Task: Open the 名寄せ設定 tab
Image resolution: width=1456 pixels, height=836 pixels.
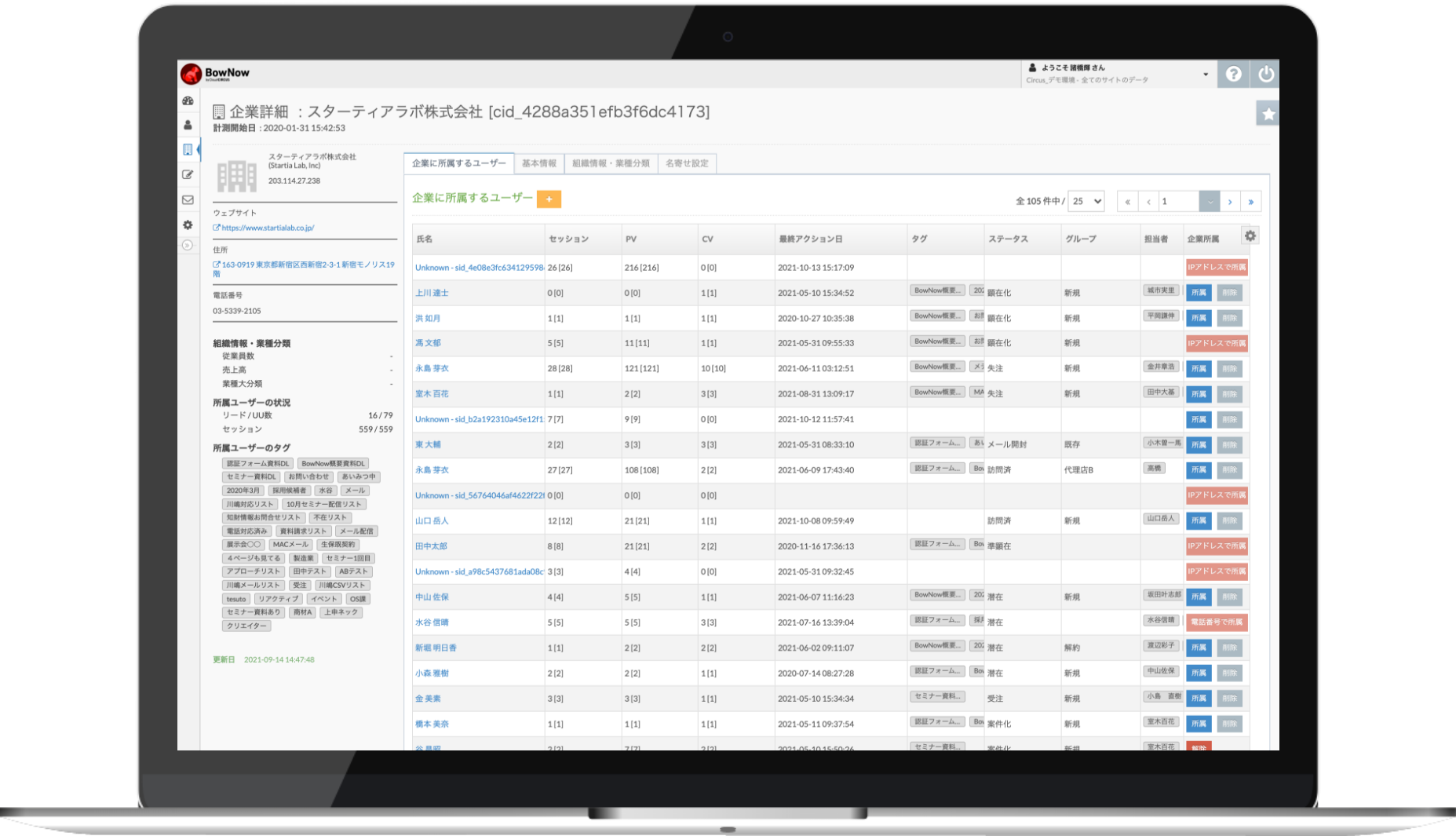Action: [688, 163]
